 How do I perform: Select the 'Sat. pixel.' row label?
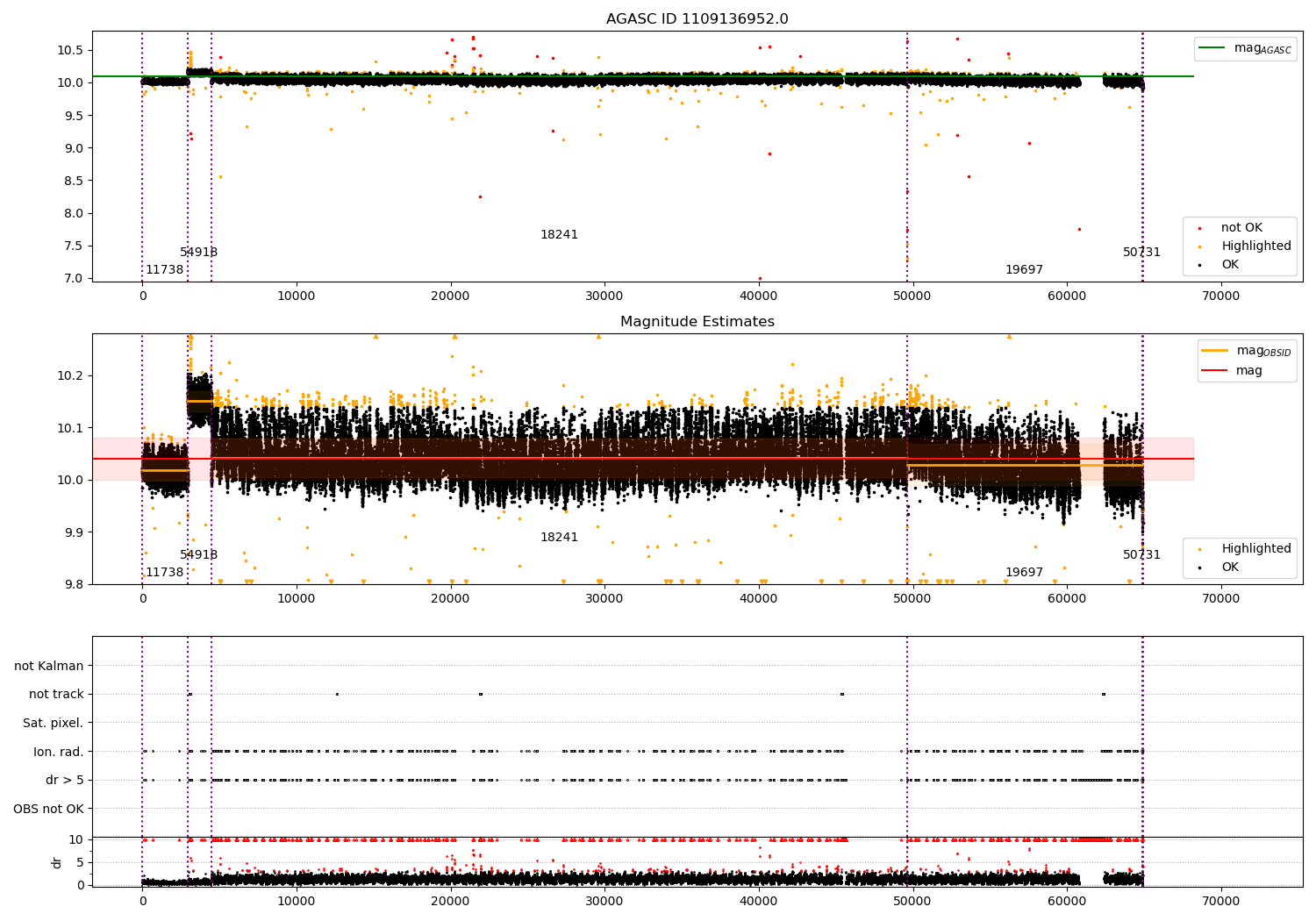pos(54,723)
